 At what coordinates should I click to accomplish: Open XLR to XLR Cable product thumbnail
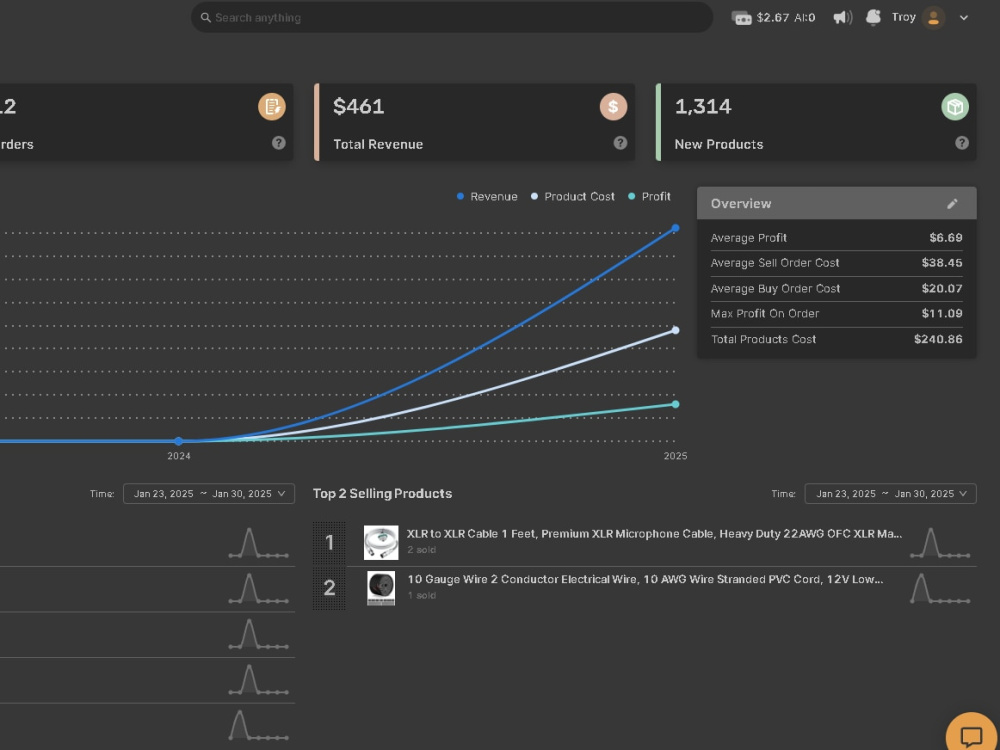(x=381, y=543)
